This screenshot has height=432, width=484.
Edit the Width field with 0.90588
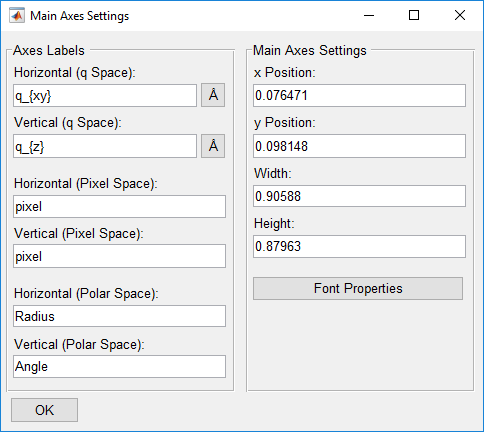coord(359,196)
